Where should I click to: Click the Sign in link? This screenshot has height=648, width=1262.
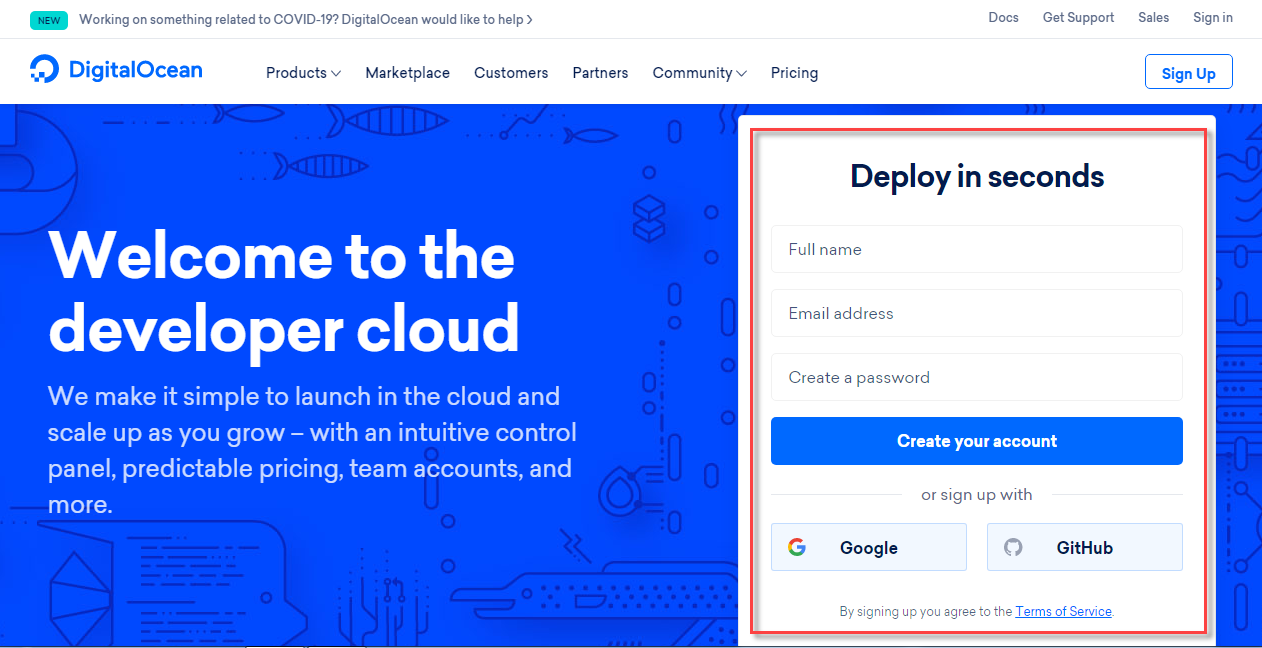click(x=1213, y=17)
